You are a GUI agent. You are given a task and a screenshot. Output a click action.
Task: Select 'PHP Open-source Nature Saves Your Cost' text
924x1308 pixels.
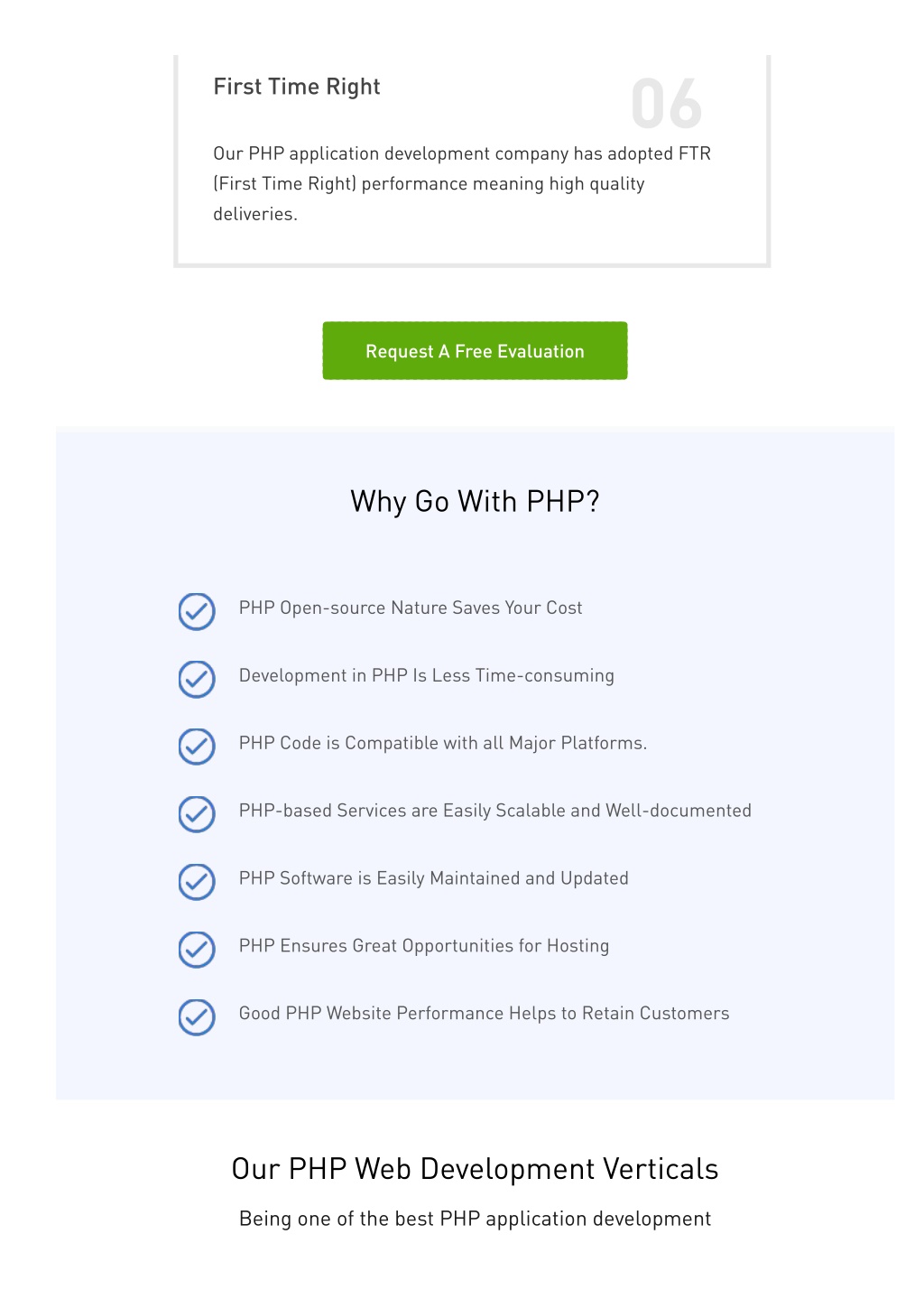[411, 608]
